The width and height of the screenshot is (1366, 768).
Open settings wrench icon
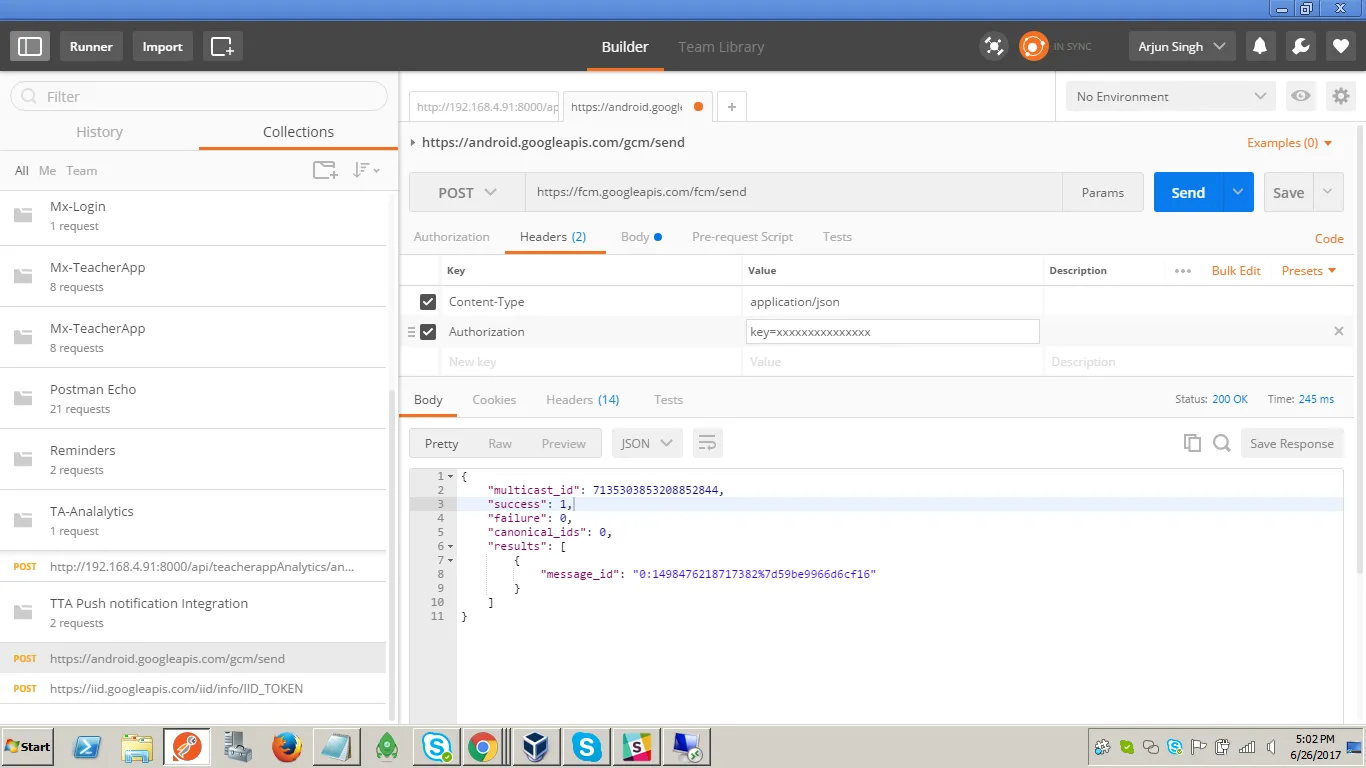tap(1300, 46)
